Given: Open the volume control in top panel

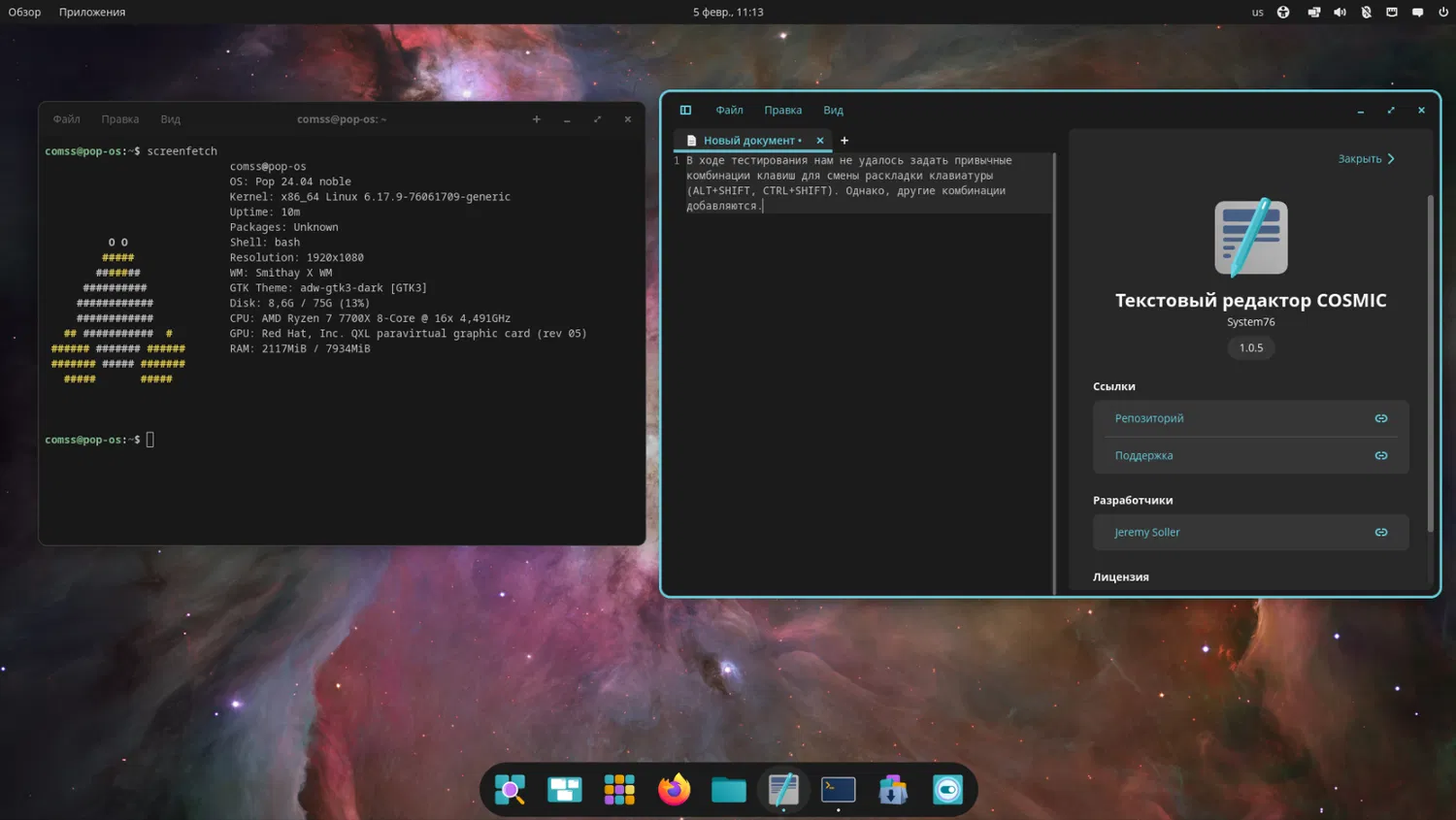Looking at the screenshot, I should (1340, 13).
